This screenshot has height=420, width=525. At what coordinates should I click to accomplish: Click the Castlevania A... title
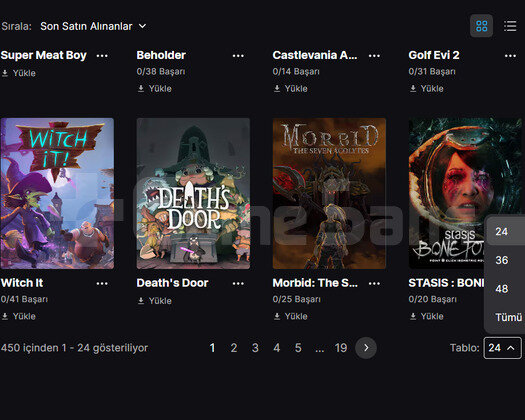315,55
